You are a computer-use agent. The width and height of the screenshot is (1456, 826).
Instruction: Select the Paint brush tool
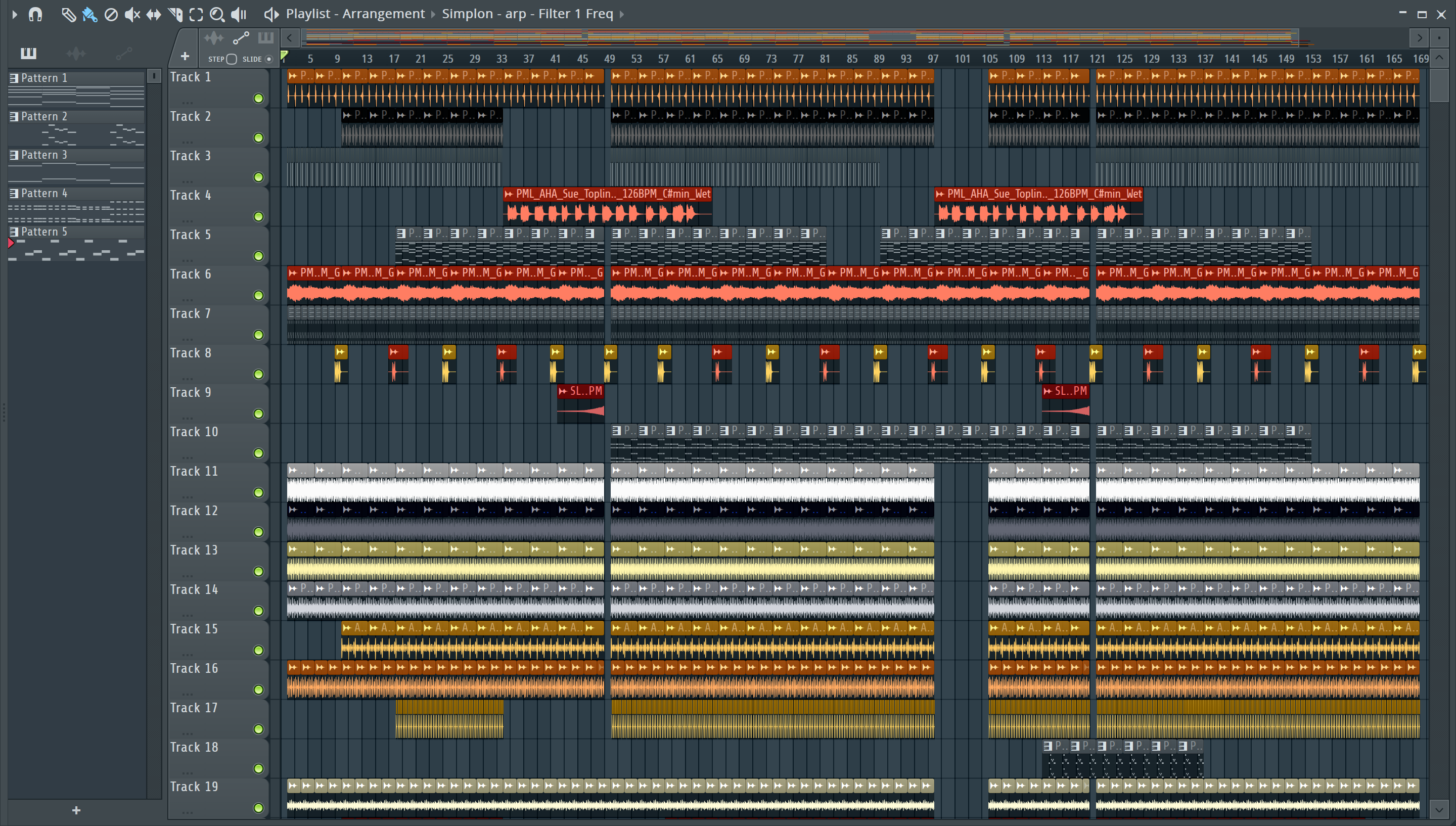pos(89,14)
